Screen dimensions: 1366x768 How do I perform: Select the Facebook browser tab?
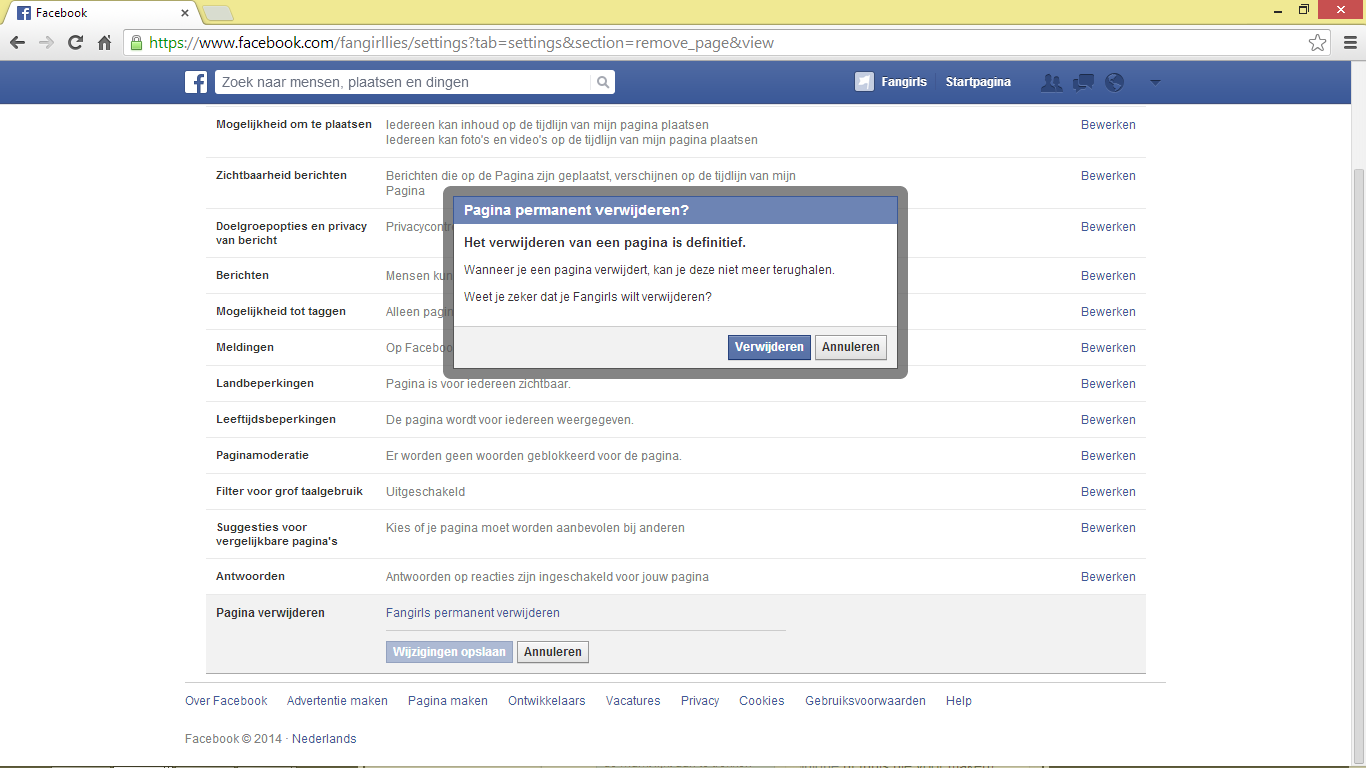(x=100, y=13)
